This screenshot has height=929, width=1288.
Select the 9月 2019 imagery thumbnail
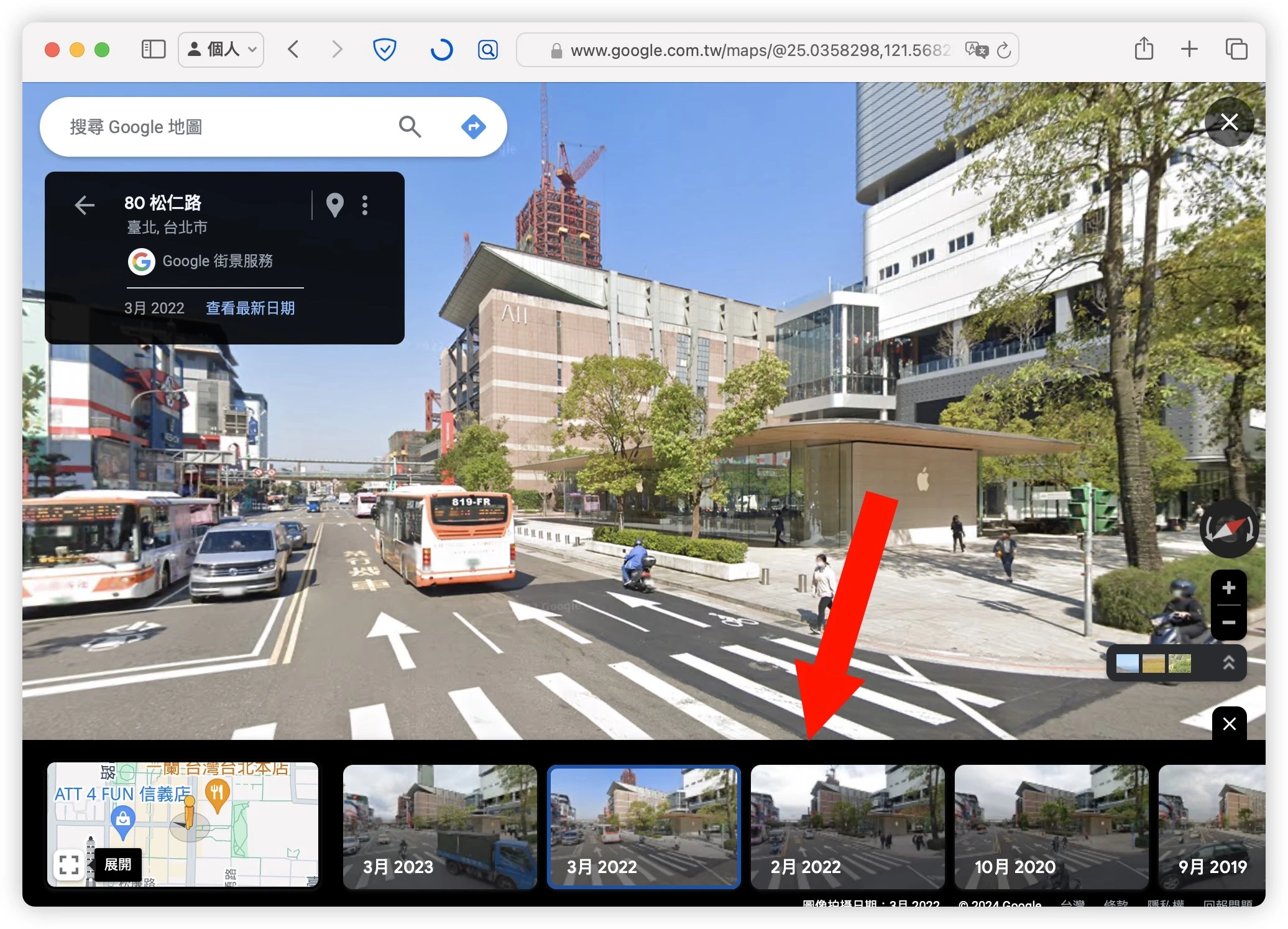[1212, 826]
